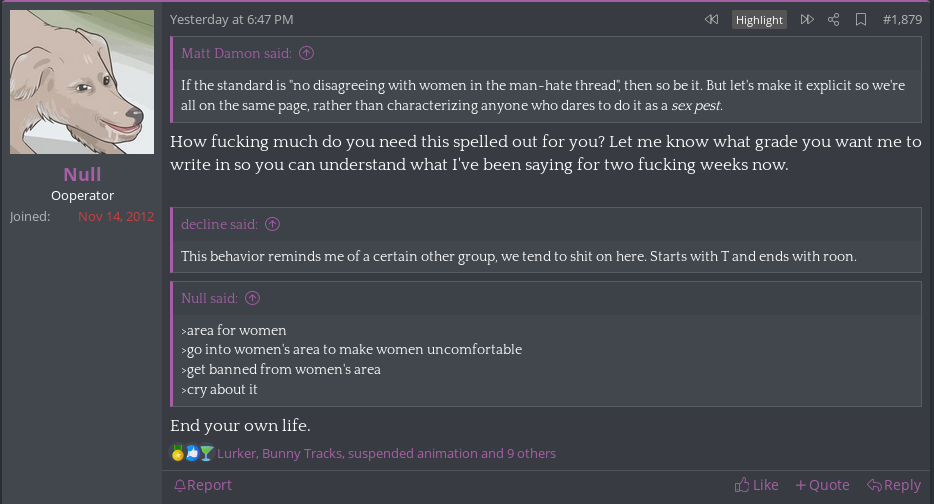The image size is (934, 504).
Task: Jump to previous highlighted post arrow
Action: point(711,19)
